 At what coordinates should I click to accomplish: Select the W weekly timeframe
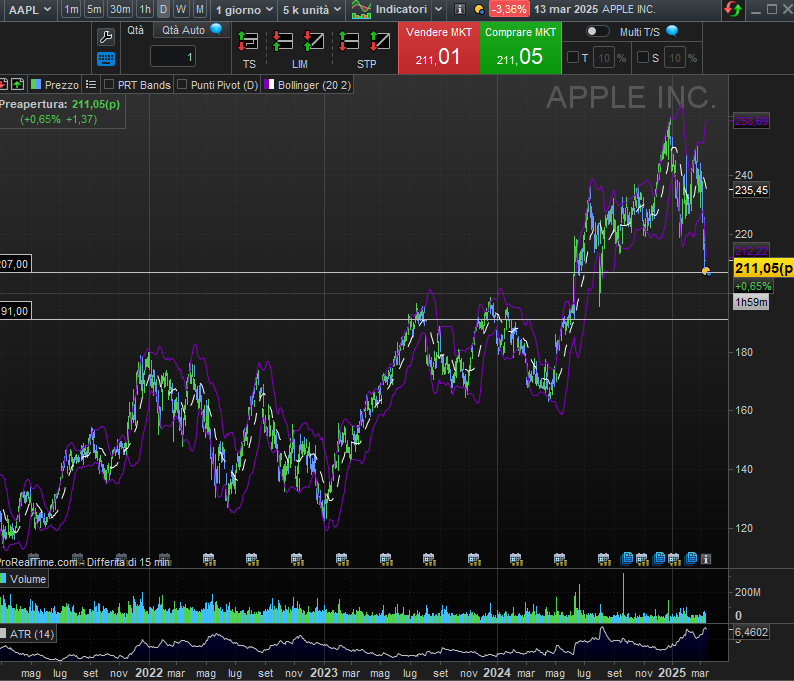pos(181,9)
